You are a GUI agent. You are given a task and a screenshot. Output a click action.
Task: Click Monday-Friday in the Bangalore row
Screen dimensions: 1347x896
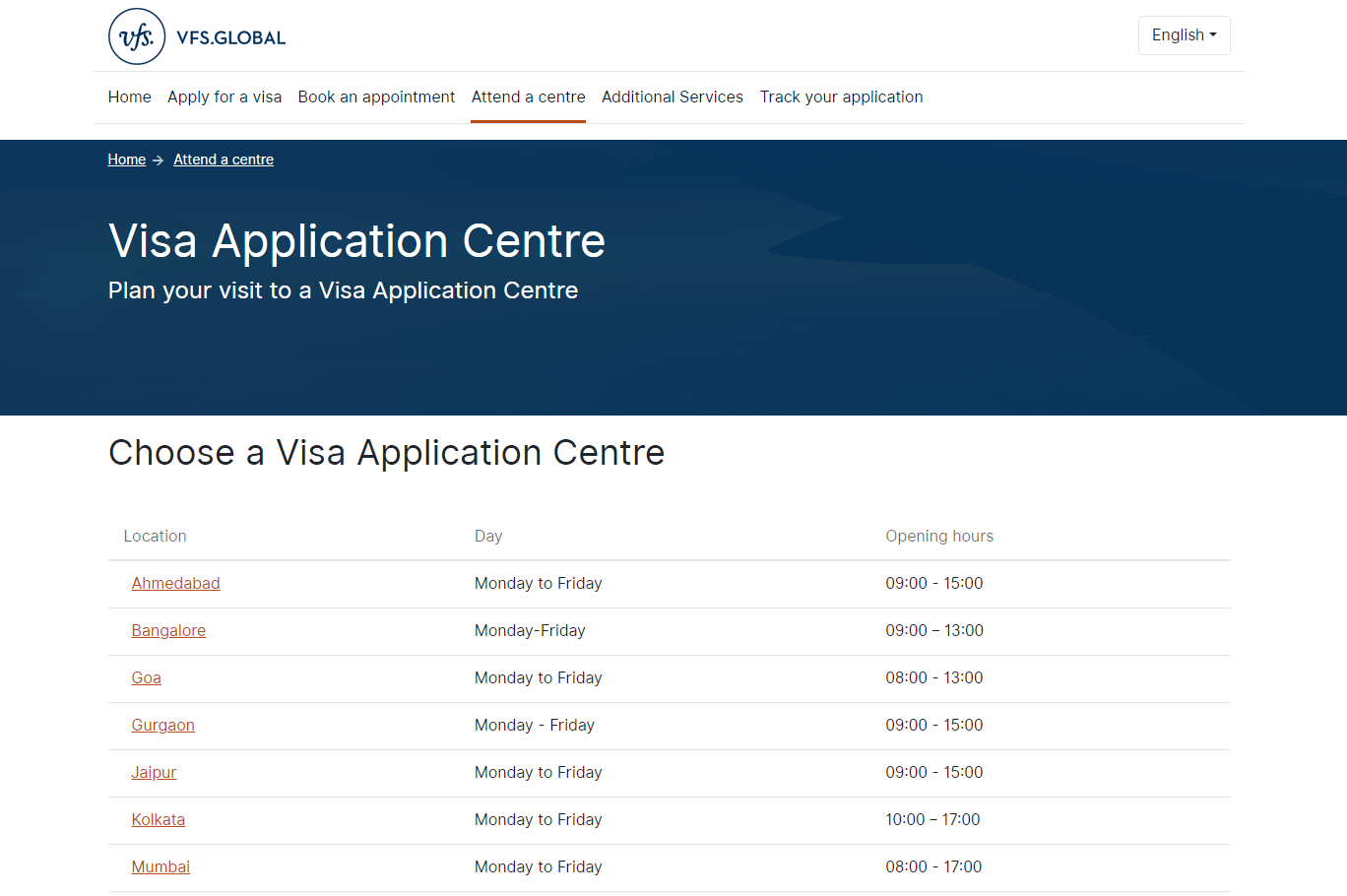pos(530,630)
